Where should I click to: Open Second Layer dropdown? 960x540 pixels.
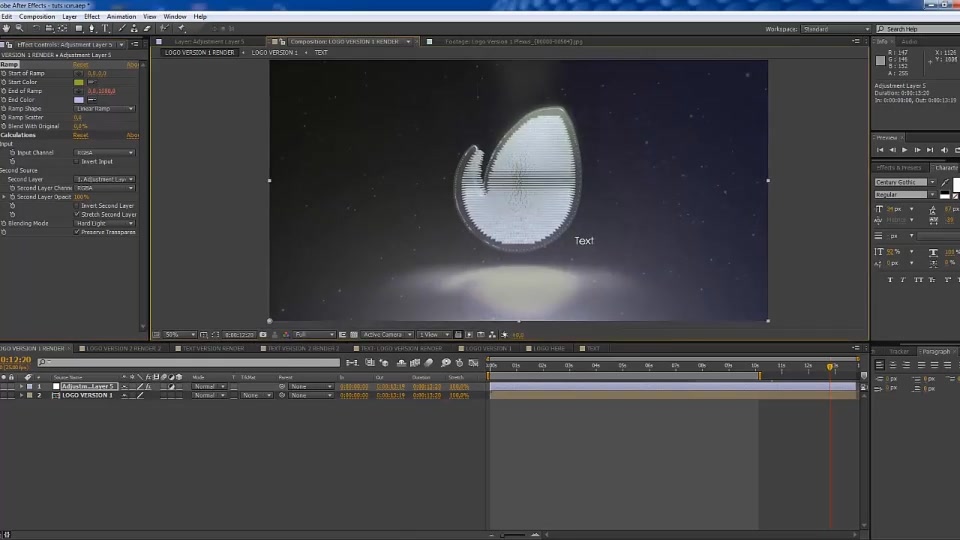104,179
